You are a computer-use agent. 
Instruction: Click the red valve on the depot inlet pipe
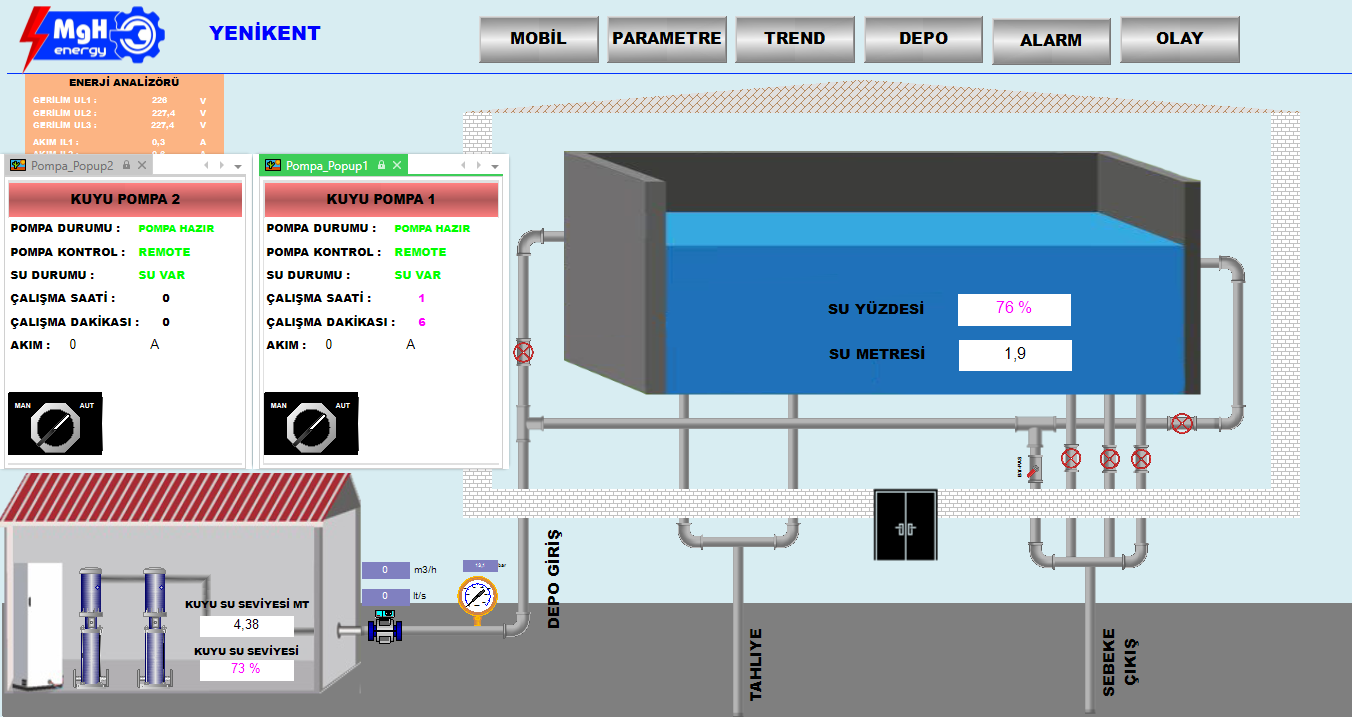pyautogui.click(x=523, y=352)
